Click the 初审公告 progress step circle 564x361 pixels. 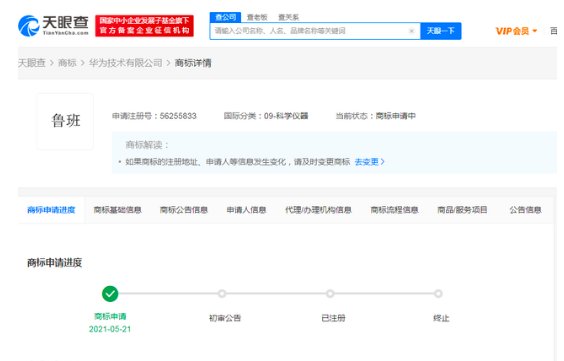click(222, 294)
